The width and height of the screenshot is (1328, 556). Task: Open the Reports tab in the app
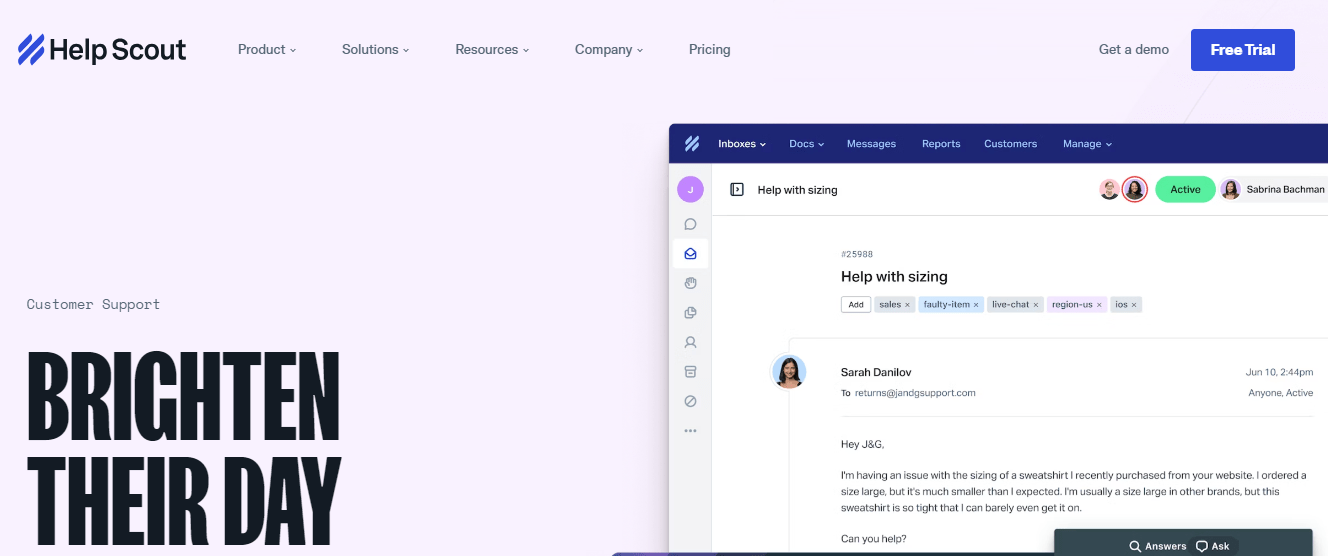tap(941, 144)
